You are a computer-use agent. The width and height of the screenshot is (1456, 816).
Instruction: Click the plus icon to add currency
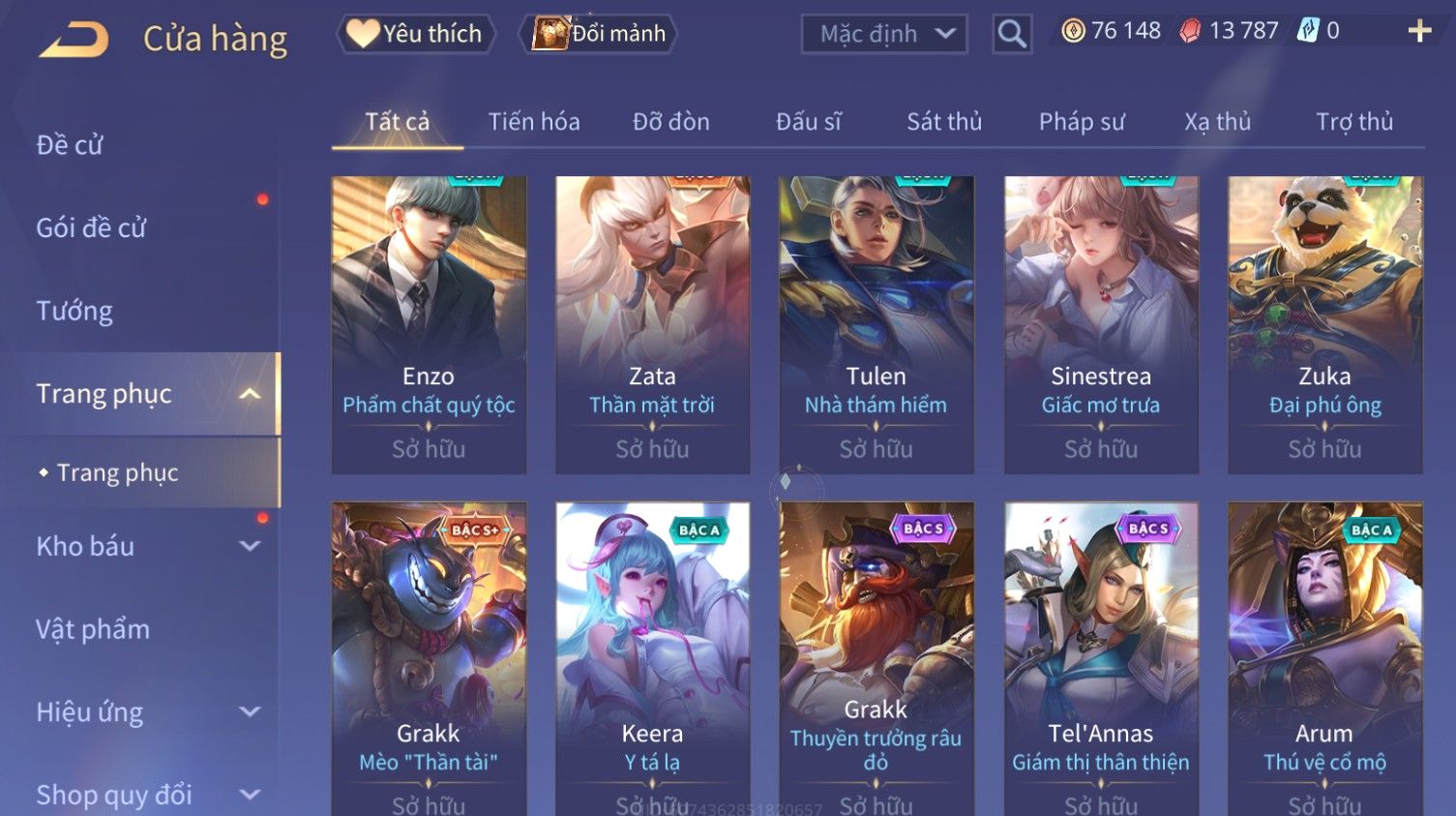coord(1419,31)
